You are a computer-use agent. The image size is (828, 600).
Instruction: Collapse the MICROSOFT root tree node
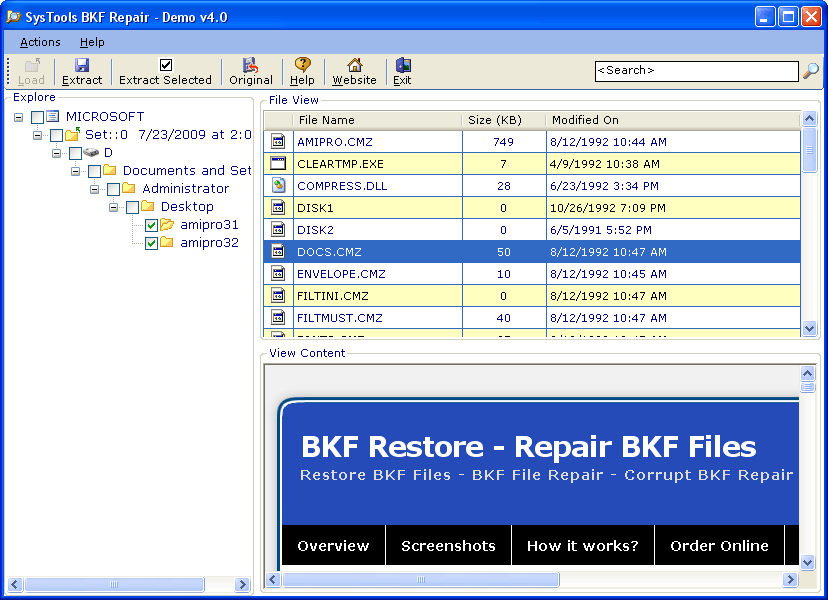[19, 117]
